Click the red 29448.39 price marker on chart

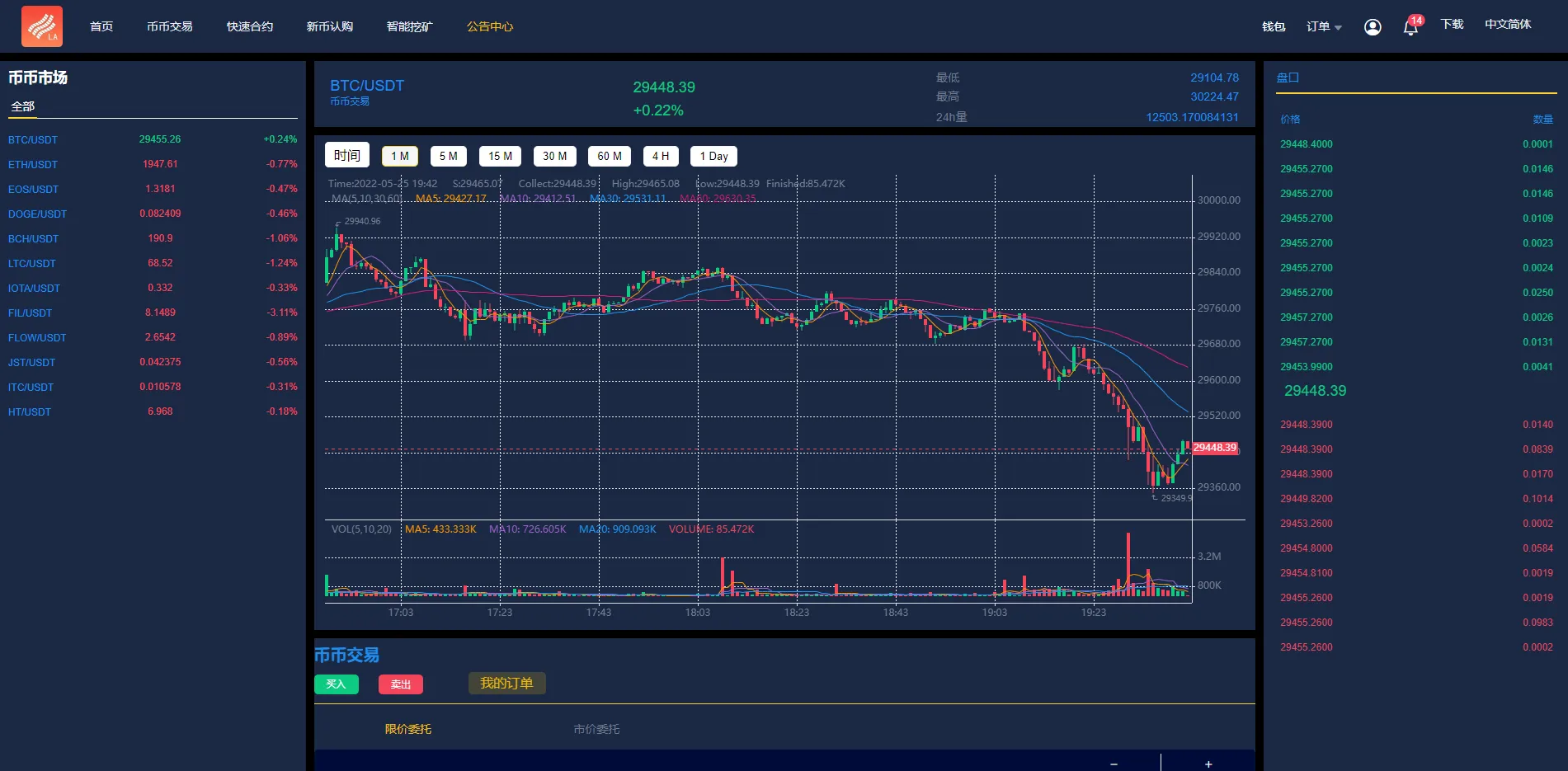click(1214, 448)
